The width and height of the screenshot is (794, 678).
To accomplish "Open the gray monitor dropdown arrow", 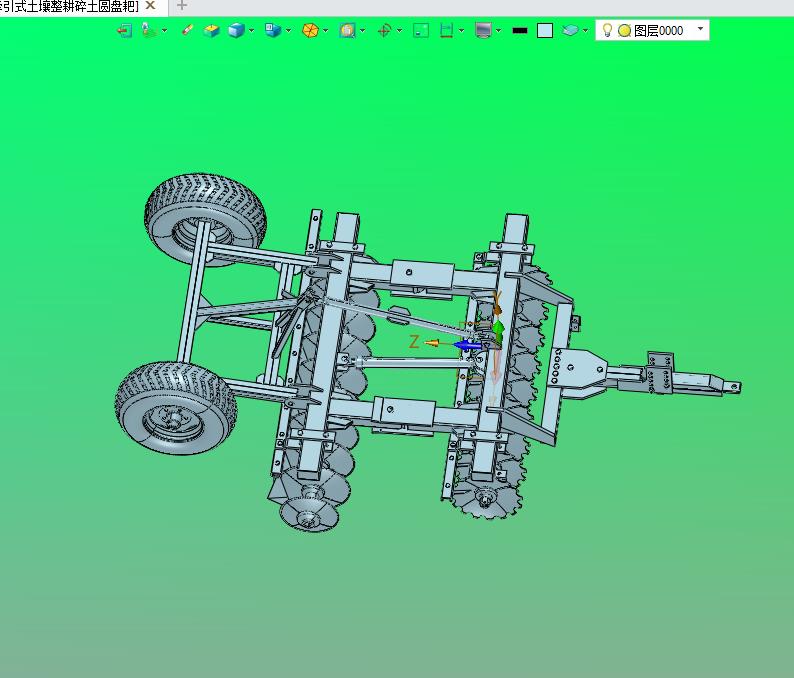I will 499,30.
